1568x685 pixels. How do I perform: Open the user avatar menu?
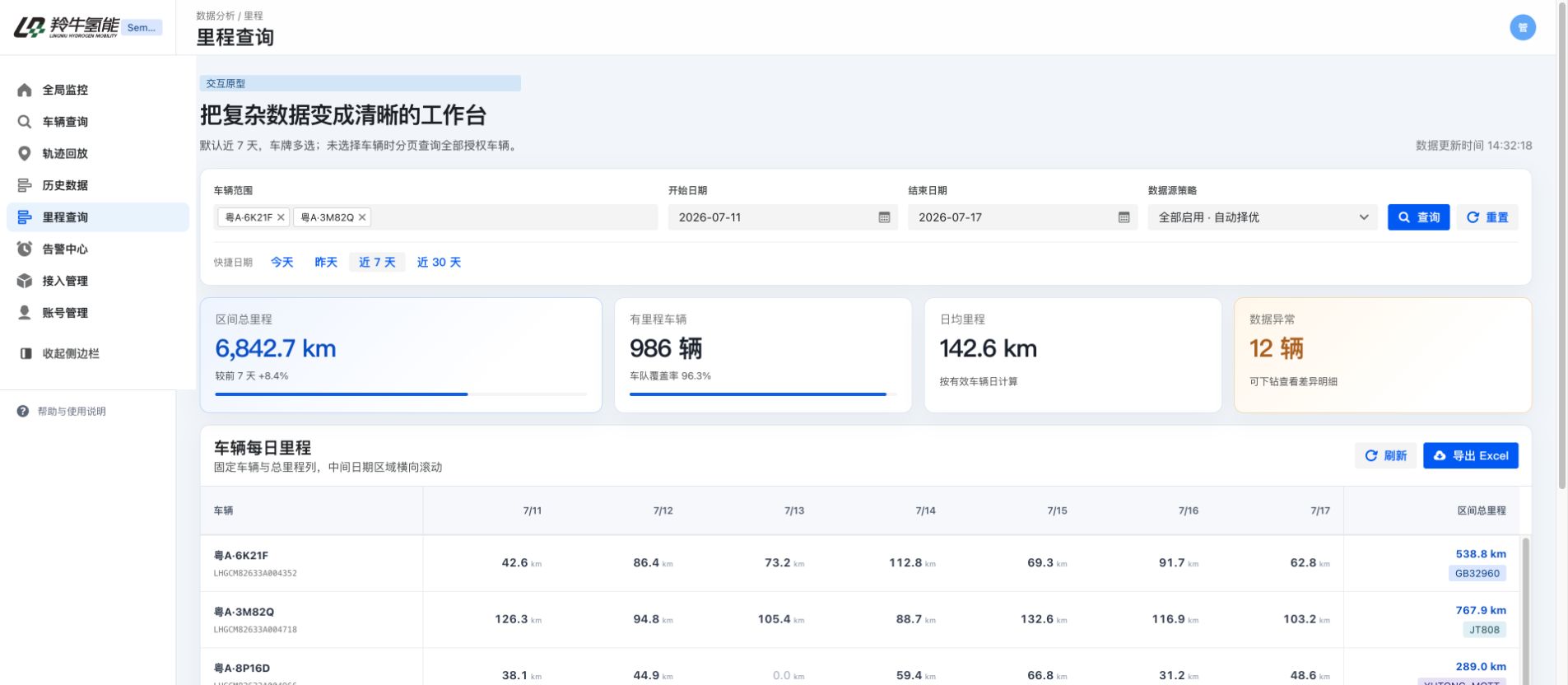(x=1522, y=27)
